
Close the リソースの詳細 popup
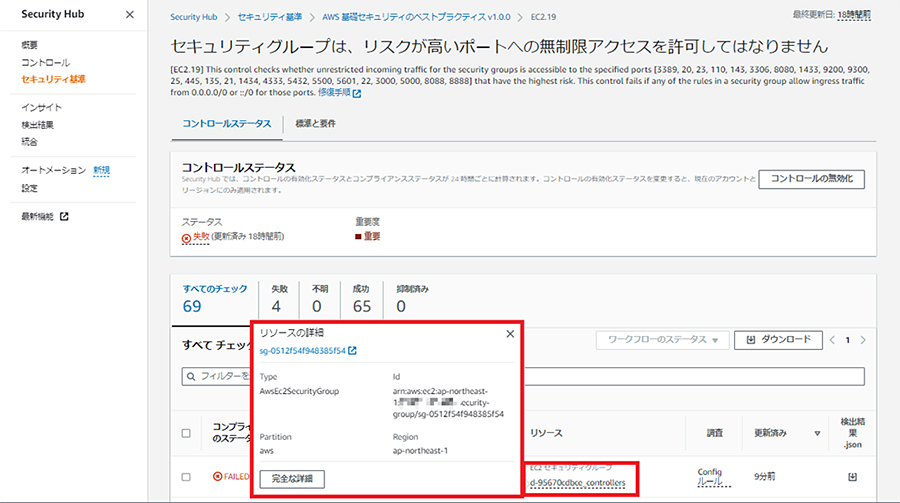510,334
